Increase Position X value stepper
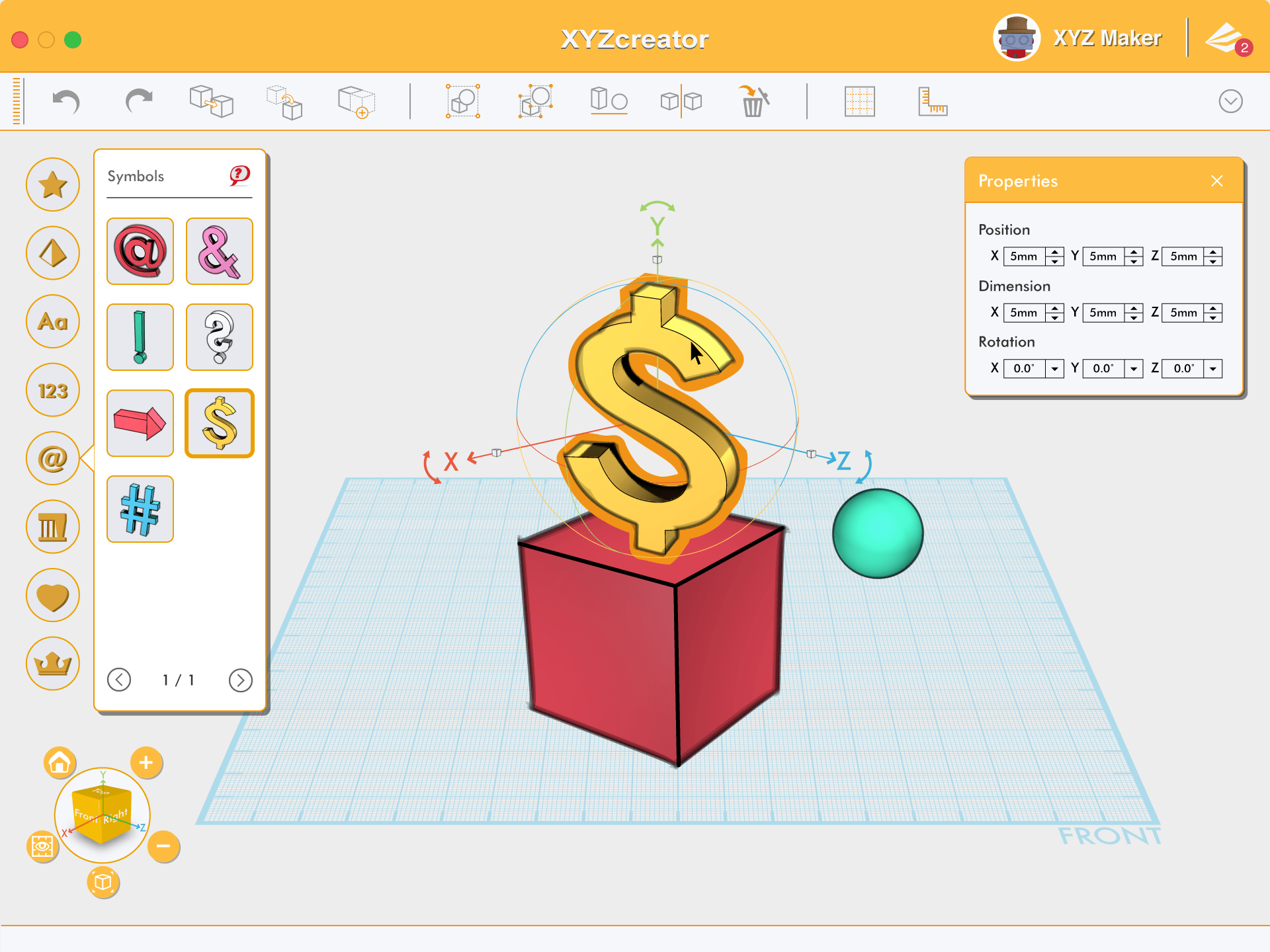The width and height of the screenshot is (1270, 952). [x=1054, y=252]
